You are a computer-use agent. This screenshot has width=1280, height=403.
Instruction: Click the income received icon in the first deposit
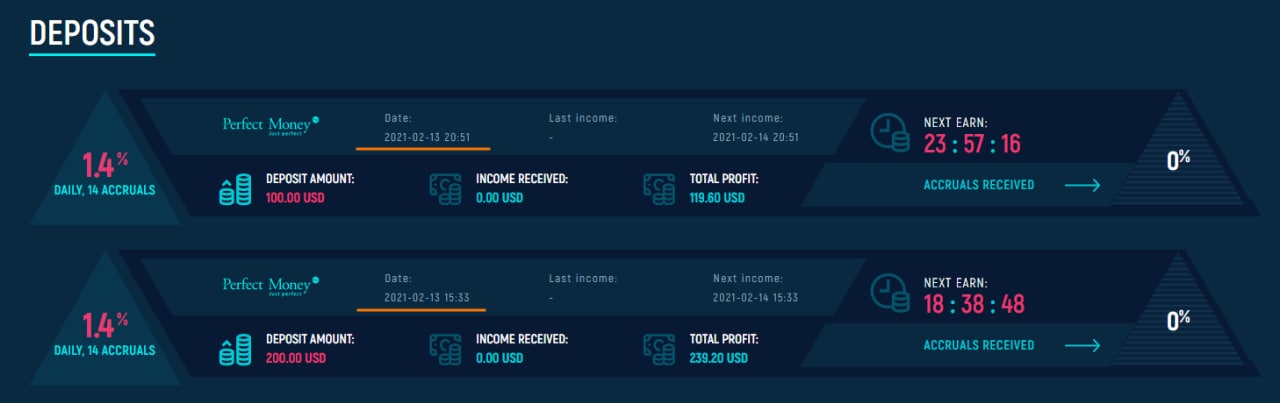click(x=445, y=189)
